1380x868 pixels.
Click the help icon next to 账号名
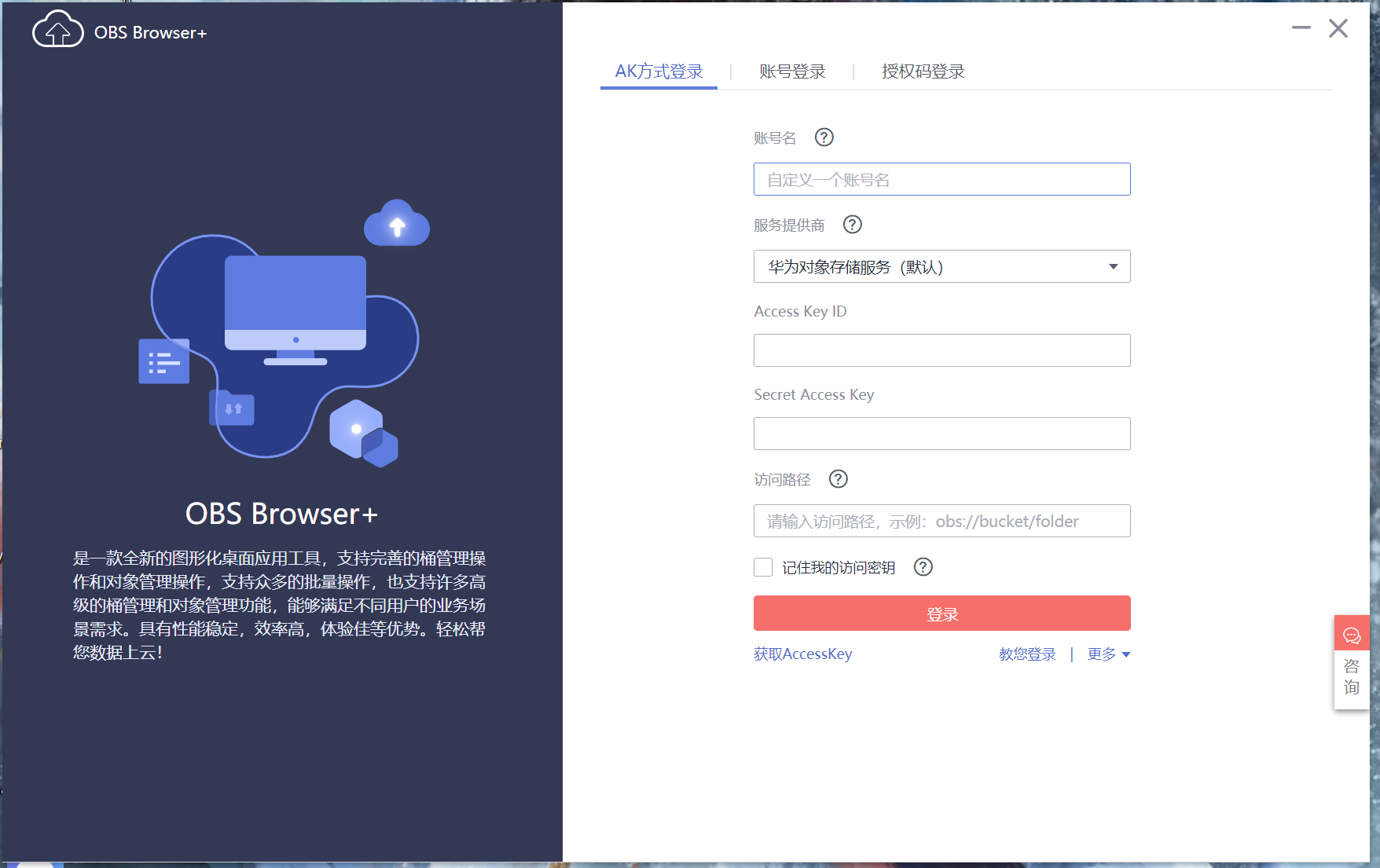coord(824,137)
